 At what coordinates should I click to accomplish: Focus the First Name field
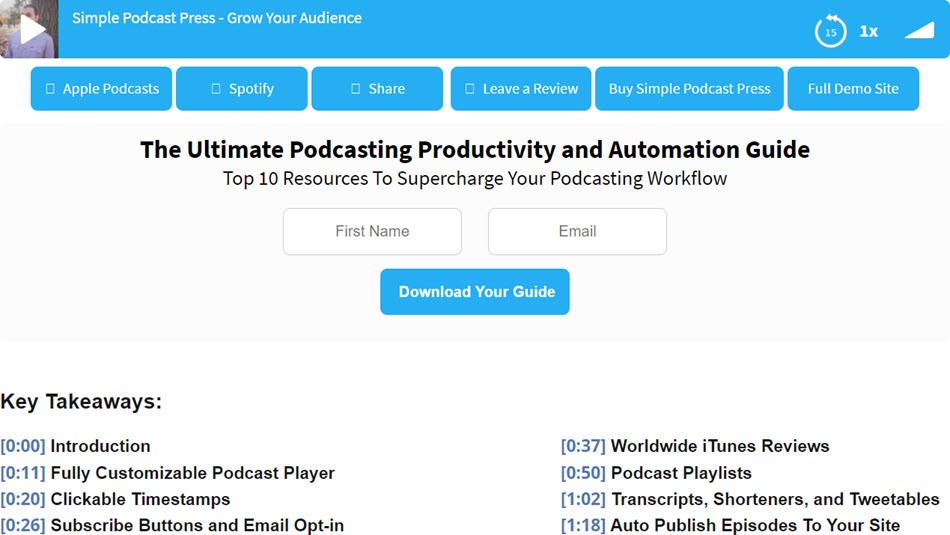click(372, 231)
